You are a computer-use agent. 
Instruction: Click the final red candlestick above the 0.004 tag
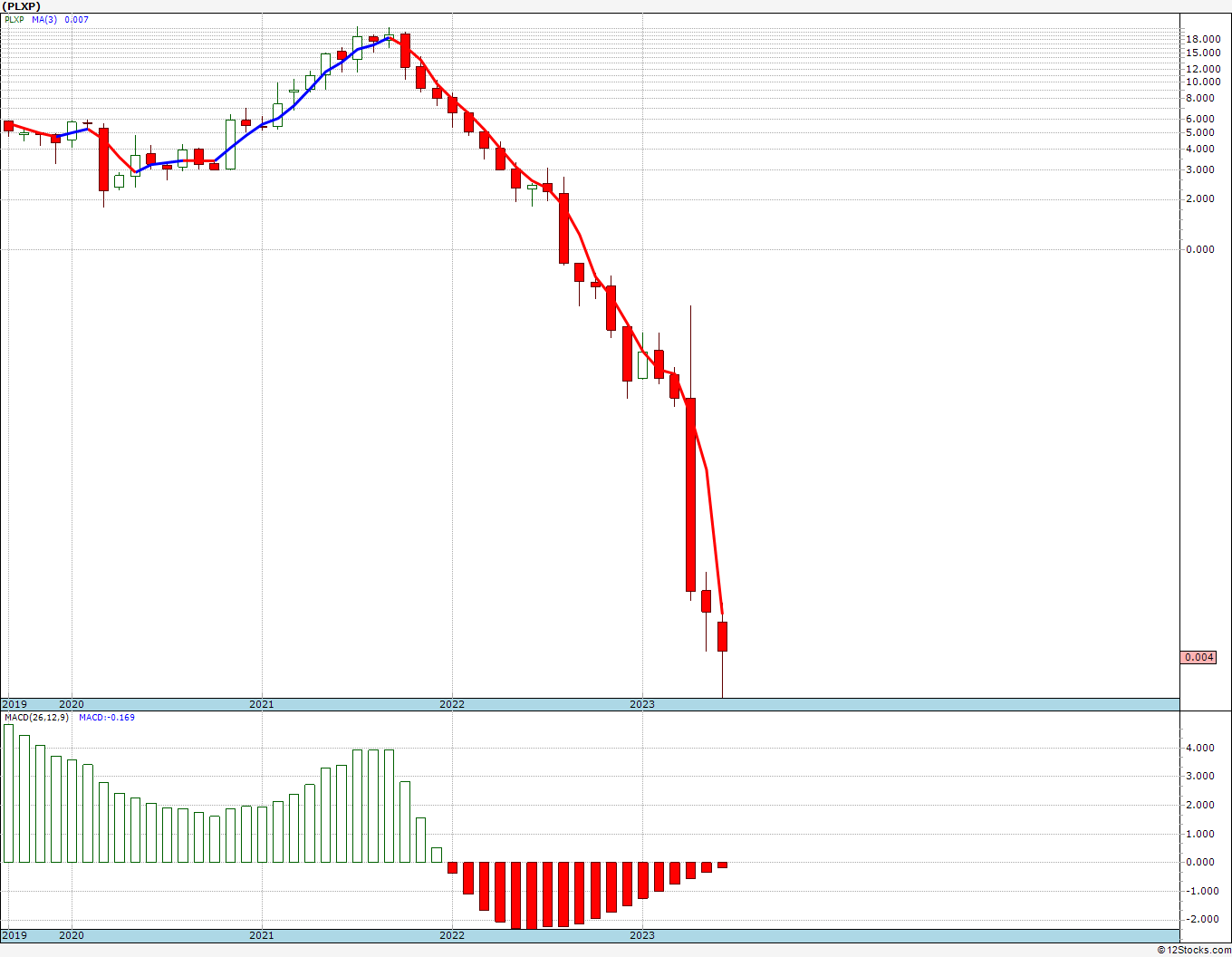pos(722,636)
